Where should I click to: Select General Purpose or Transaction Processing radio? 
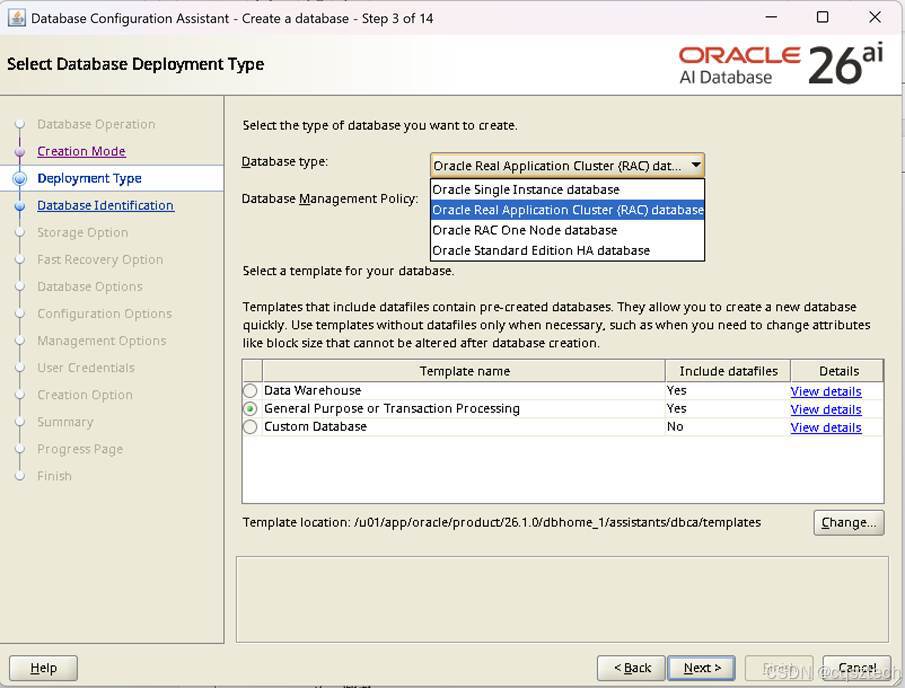[250, 409]
